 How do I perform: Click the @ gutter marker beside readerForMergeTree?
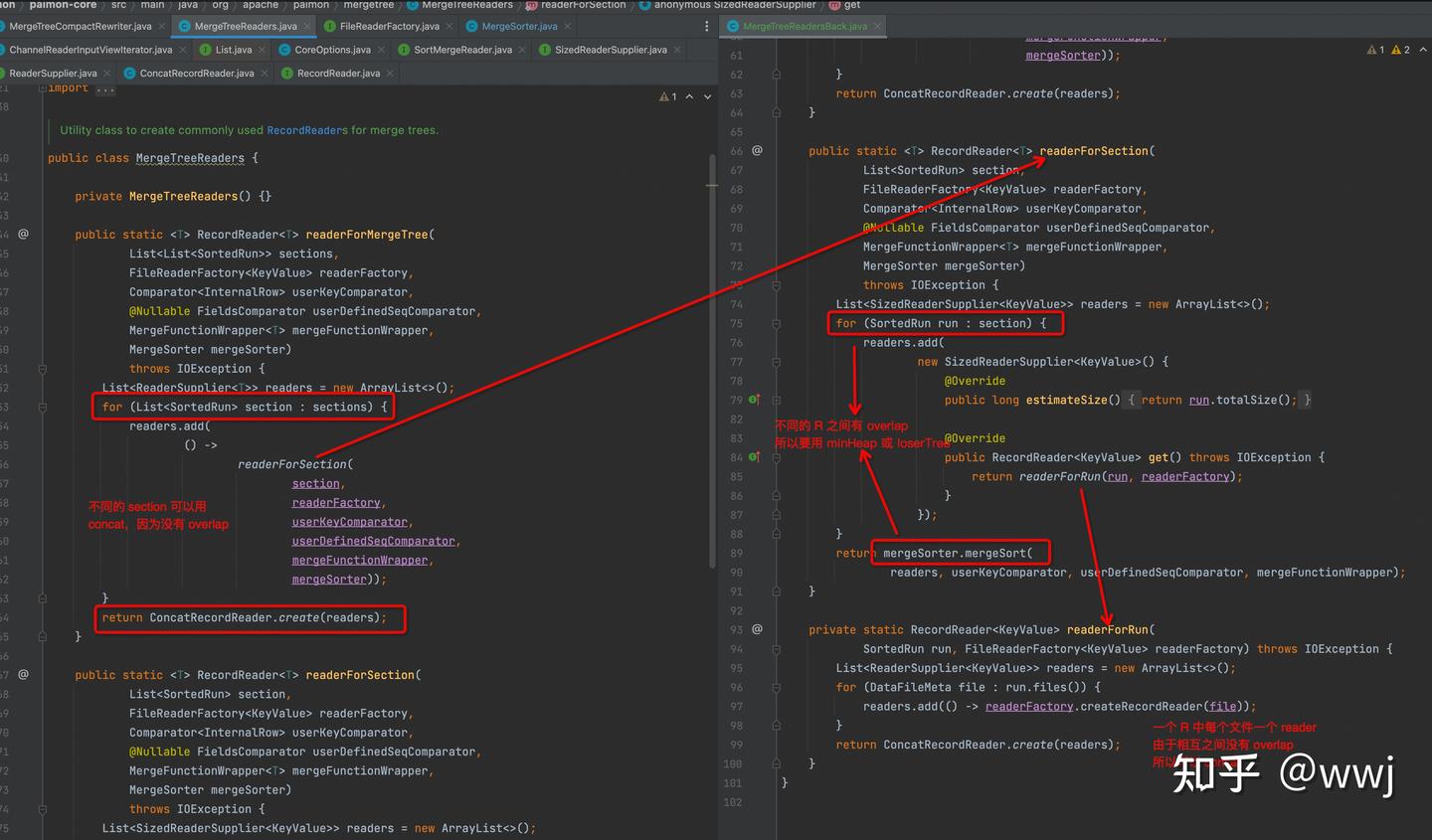[23, 235]
